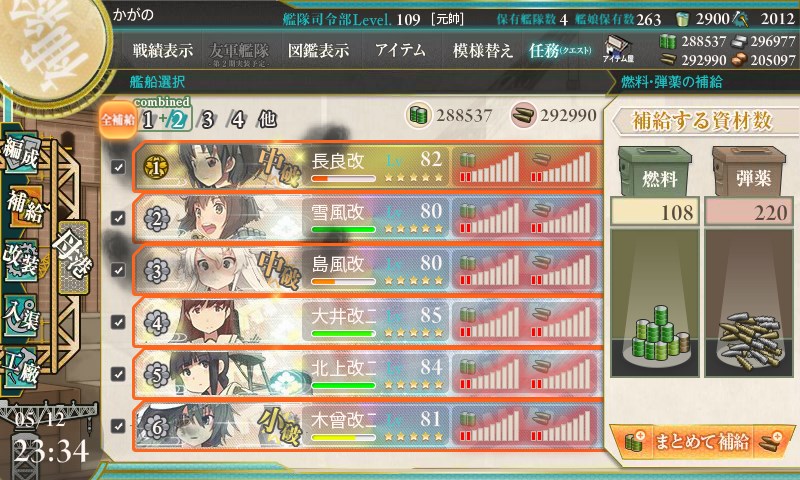Click the 全補給 full resupply button
This screenshot has height=480, width=800.
(x=117, y=120)
